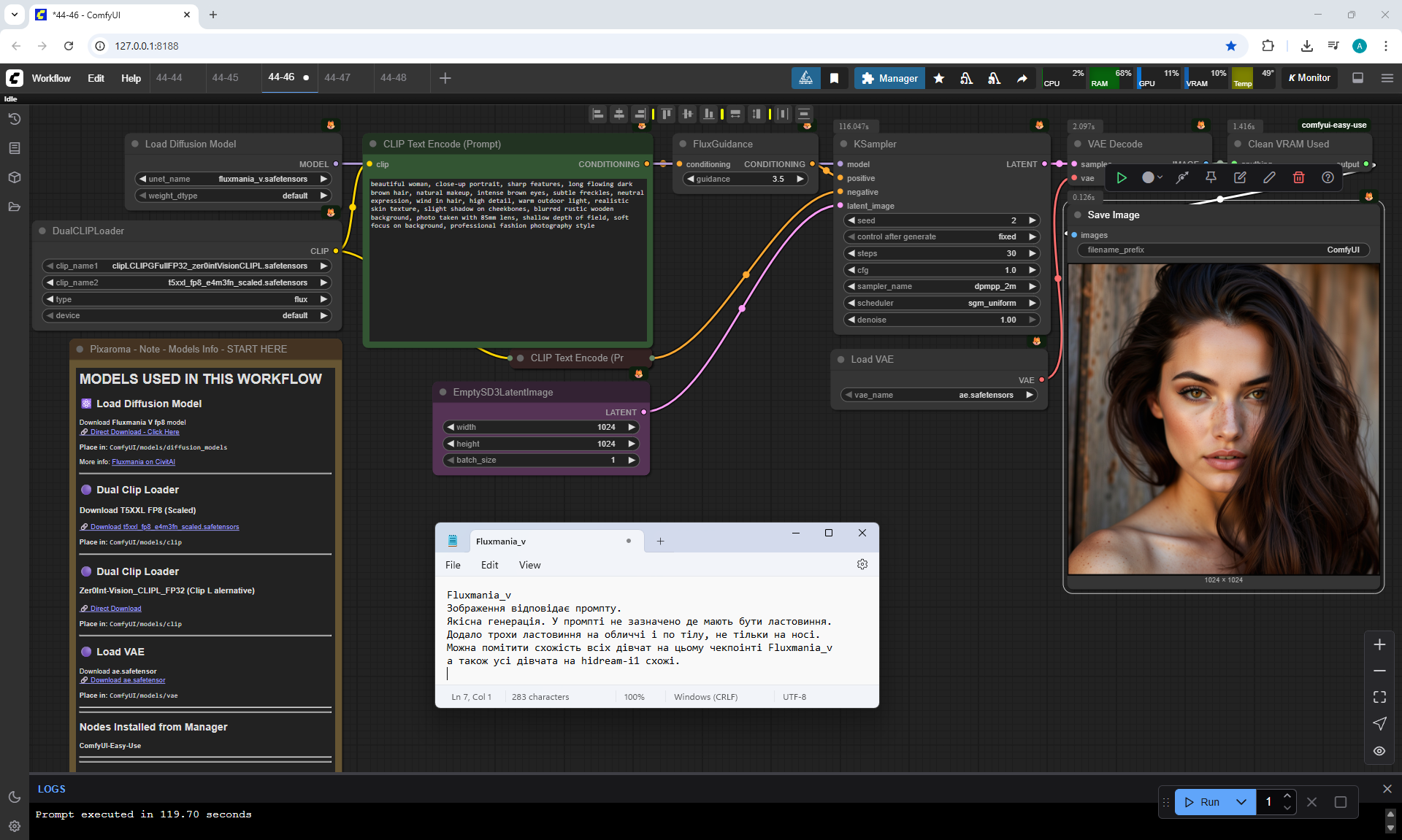
Task: Open the Workflow menu
Action: (x=51, y=78)
